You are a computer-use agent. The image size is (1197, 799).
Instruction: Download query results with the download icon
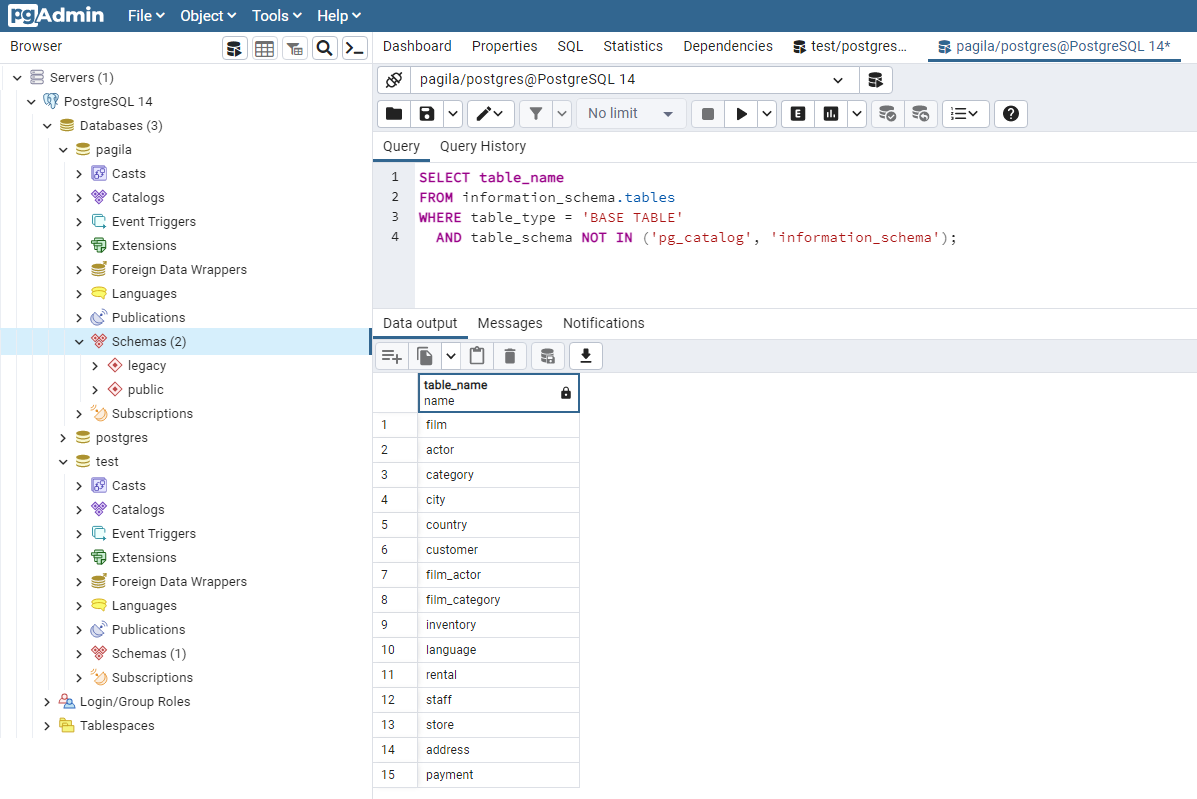point(585,355)
